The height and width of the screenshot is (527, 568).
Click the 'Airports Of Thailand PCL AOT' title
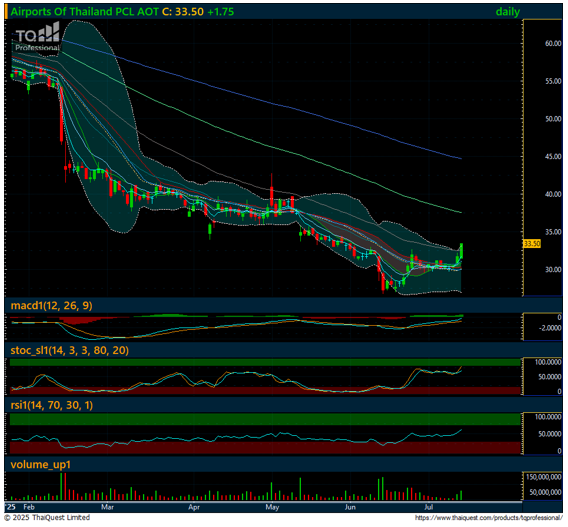84,12
